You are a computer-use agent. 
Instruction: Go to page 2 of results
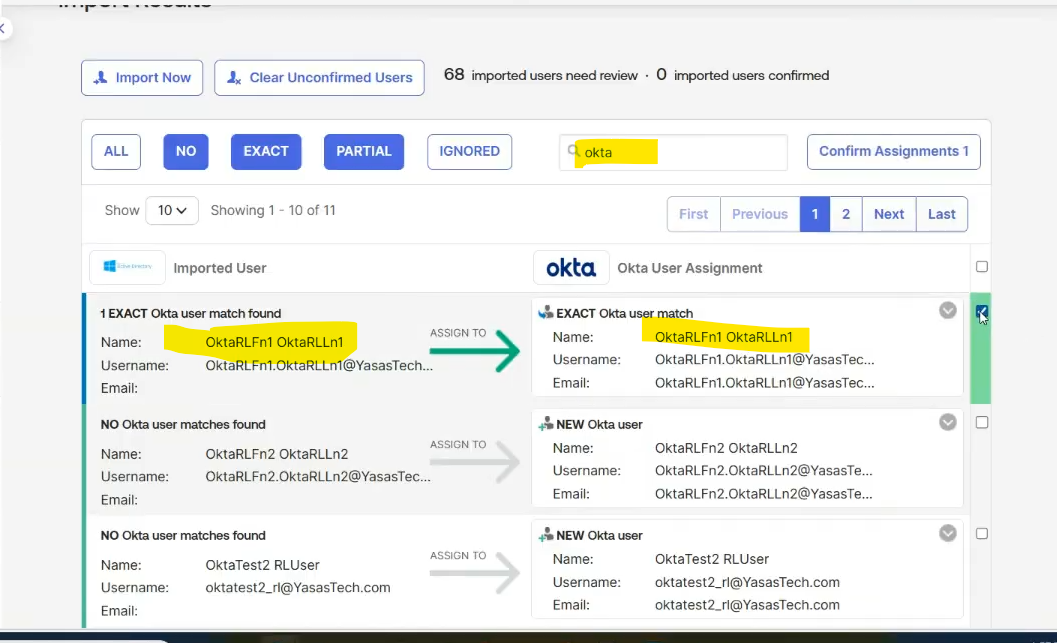pos(846,214)
